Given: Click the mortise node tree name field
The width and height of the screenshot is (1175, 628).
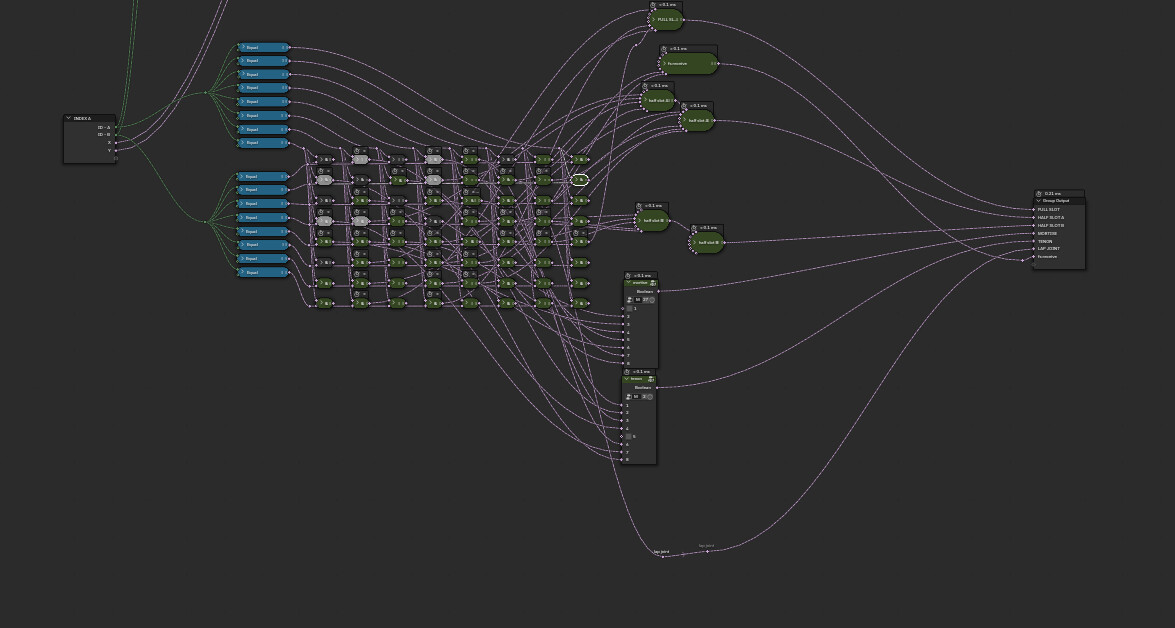Looking at the screenshot, I should click(638, 300).
